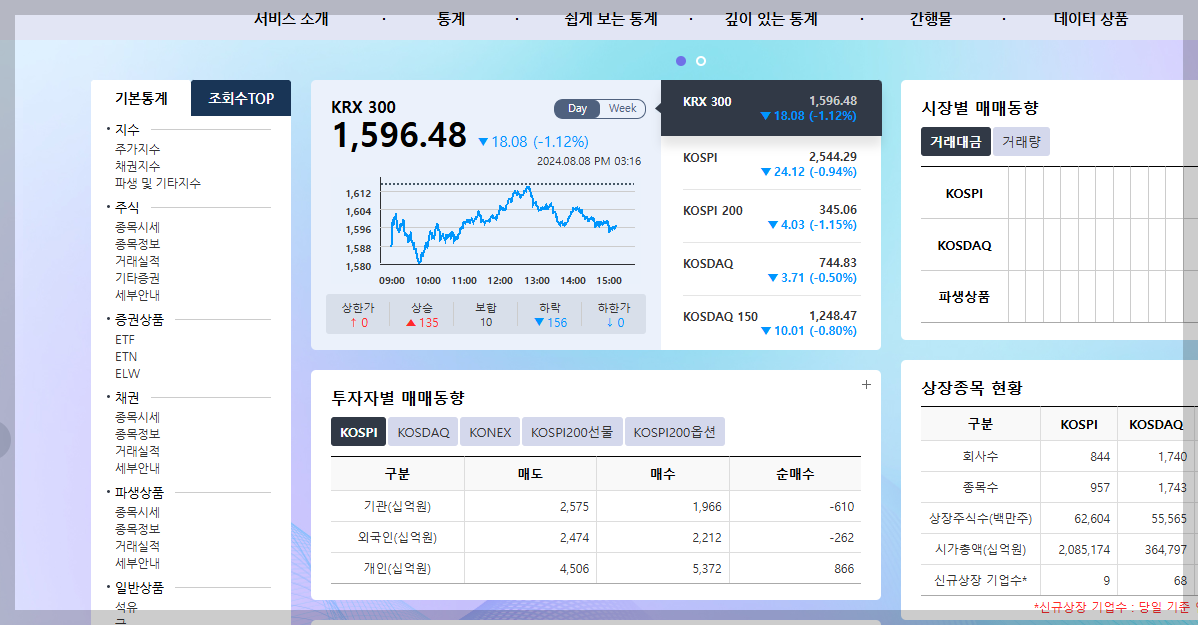The image size is (1198, 625).
Task: Select the KRX 300 index row
Action: [x=771, y=108]
